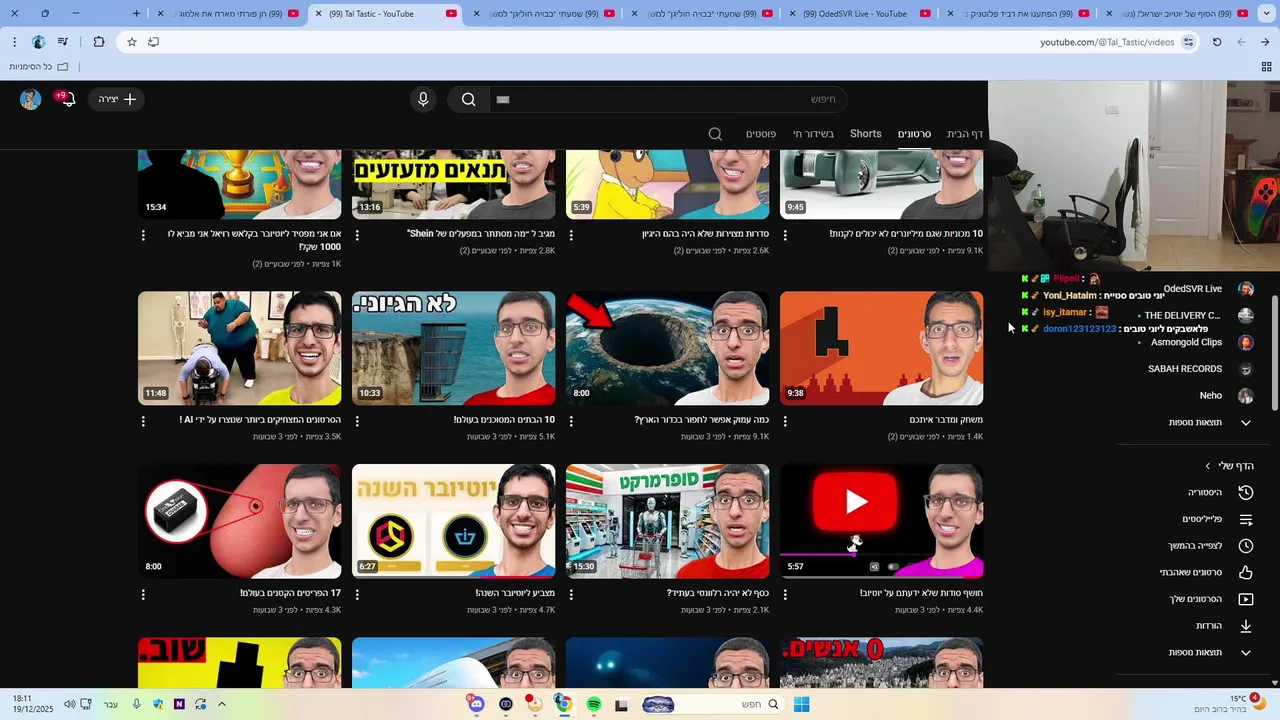Switch to OdedSVR Live browser tab

[x=861, y=14]
